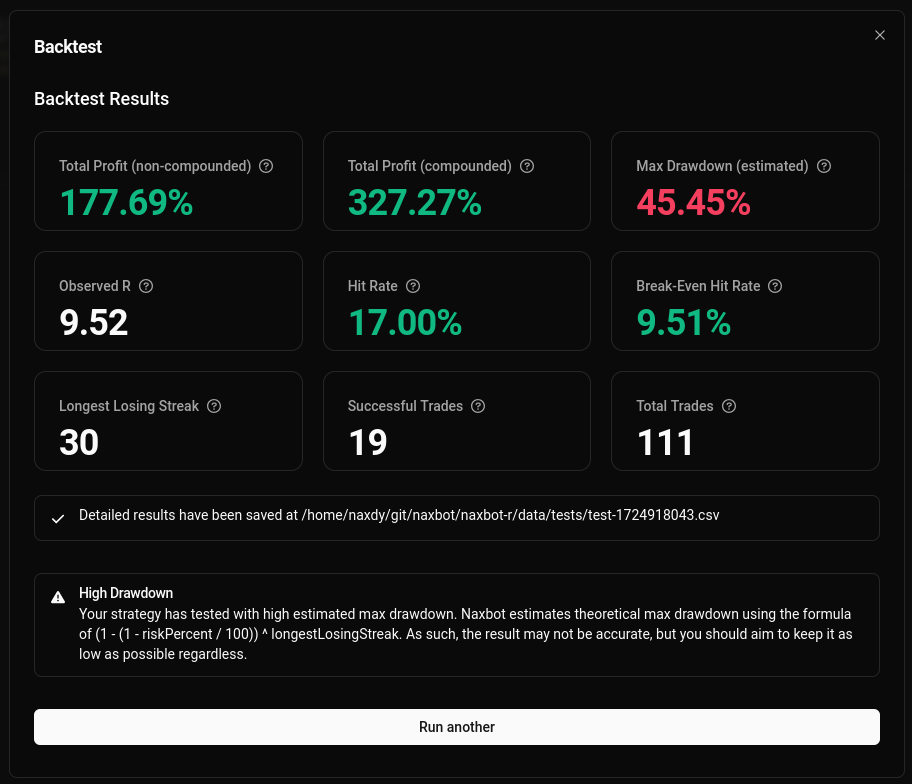Click the Backtest Results heading
This screenshot has height=784, width=912.
tap(101, 98)
